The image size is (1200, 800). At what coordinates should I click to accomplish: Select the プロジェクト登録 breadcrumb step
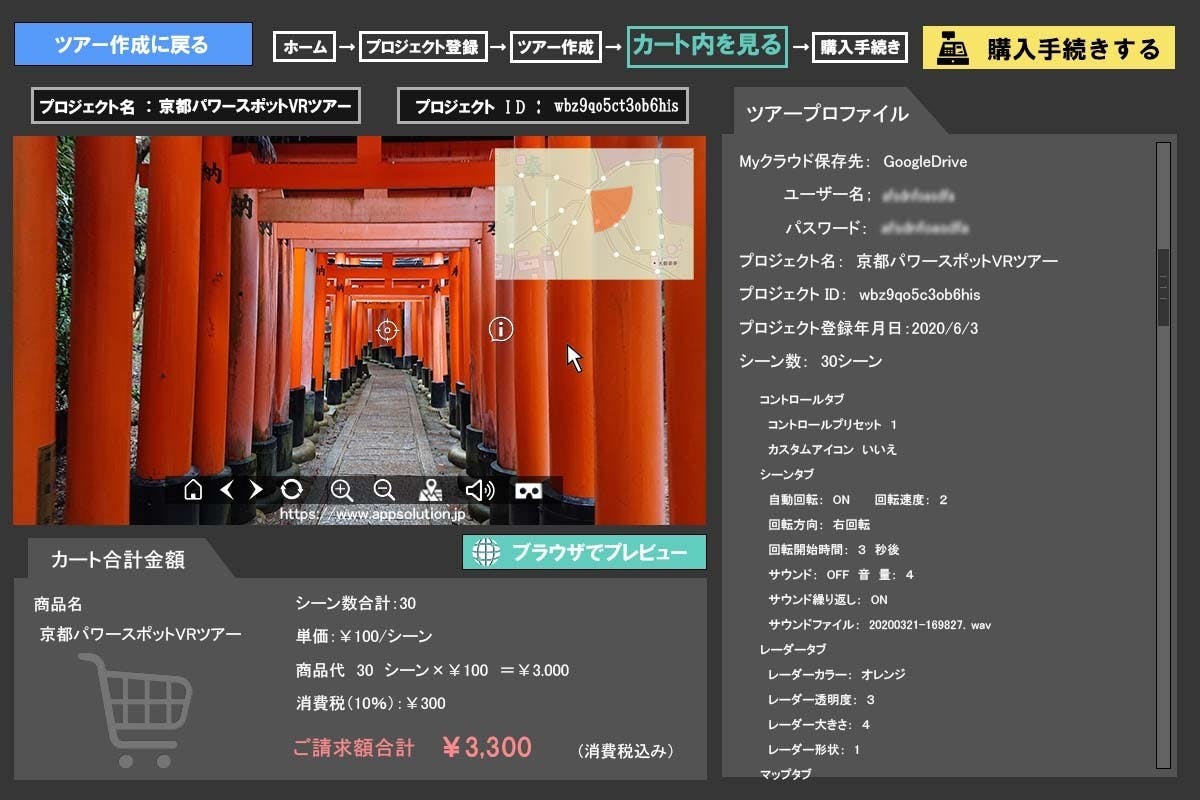pyautogui.click(x=422, y=47)
